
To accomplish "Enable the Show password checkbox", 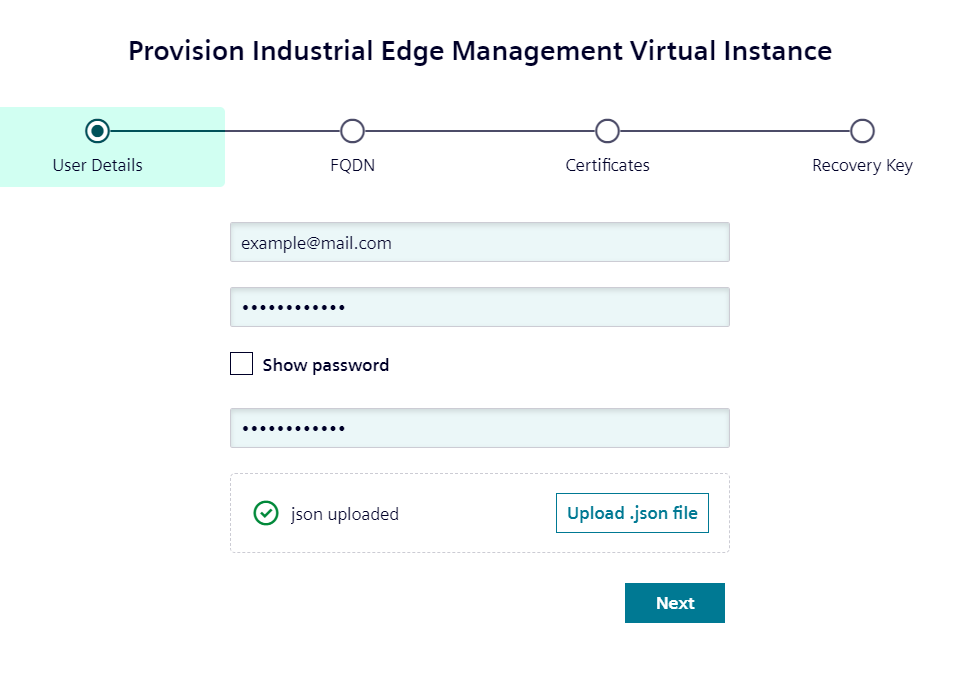I will coord(241,364).
